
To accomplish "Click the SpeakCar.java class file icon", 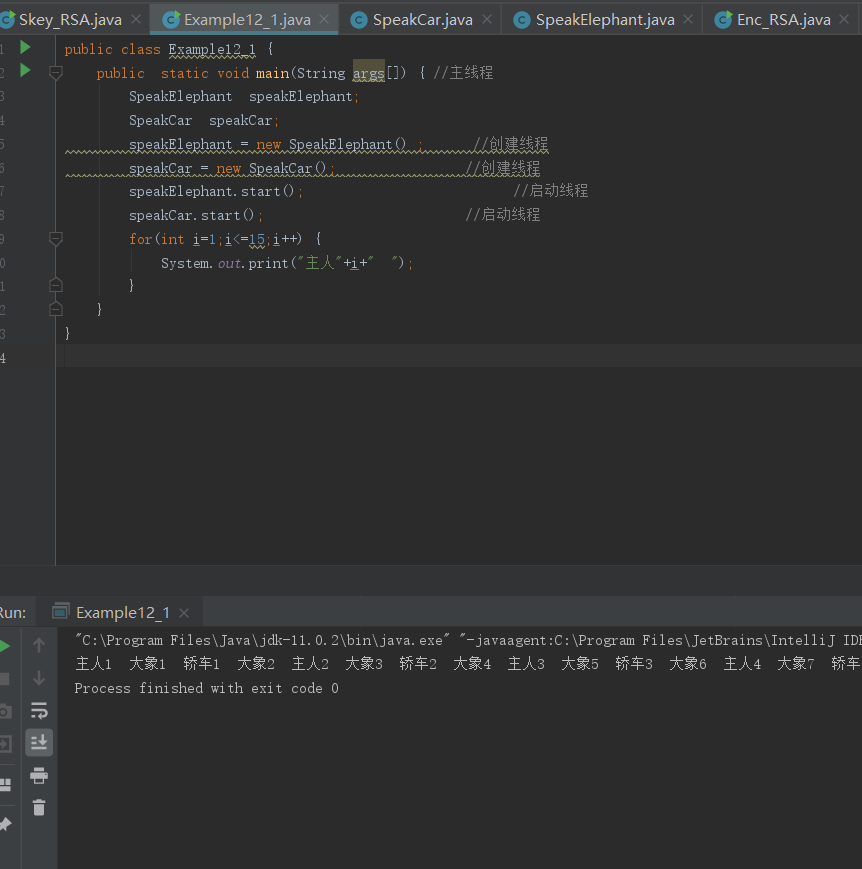I will pos(359,20).
